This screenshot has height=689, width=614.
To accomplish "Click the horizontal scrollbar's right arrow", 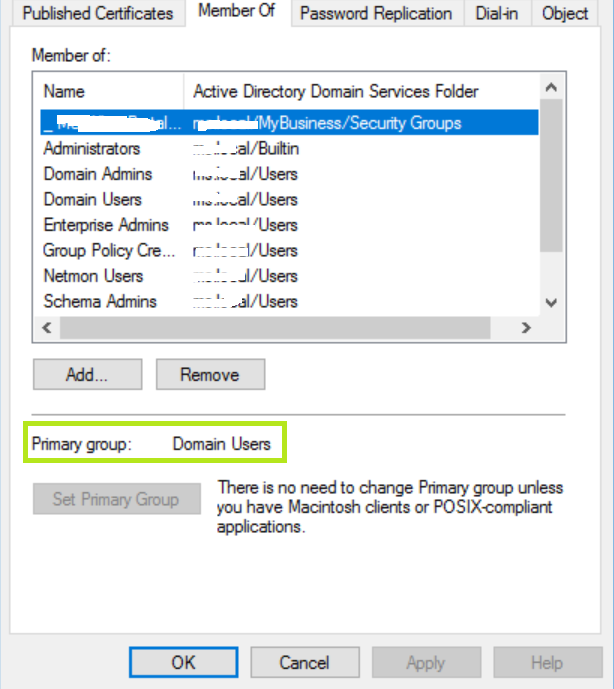I will click(525, 327).
